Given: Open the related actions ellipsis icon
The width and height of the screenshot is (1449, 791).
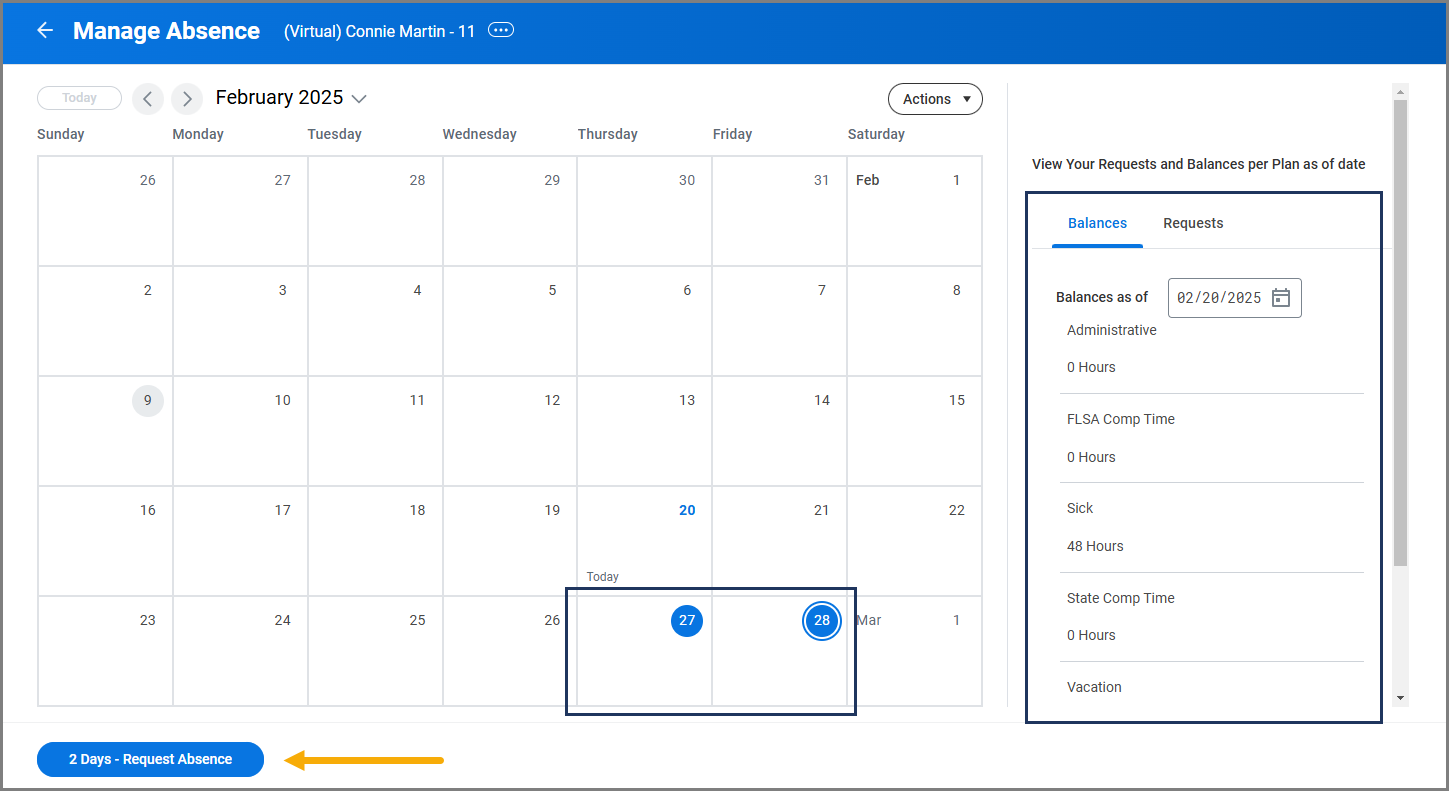Looking at the screenshot, I should point(501,30).
